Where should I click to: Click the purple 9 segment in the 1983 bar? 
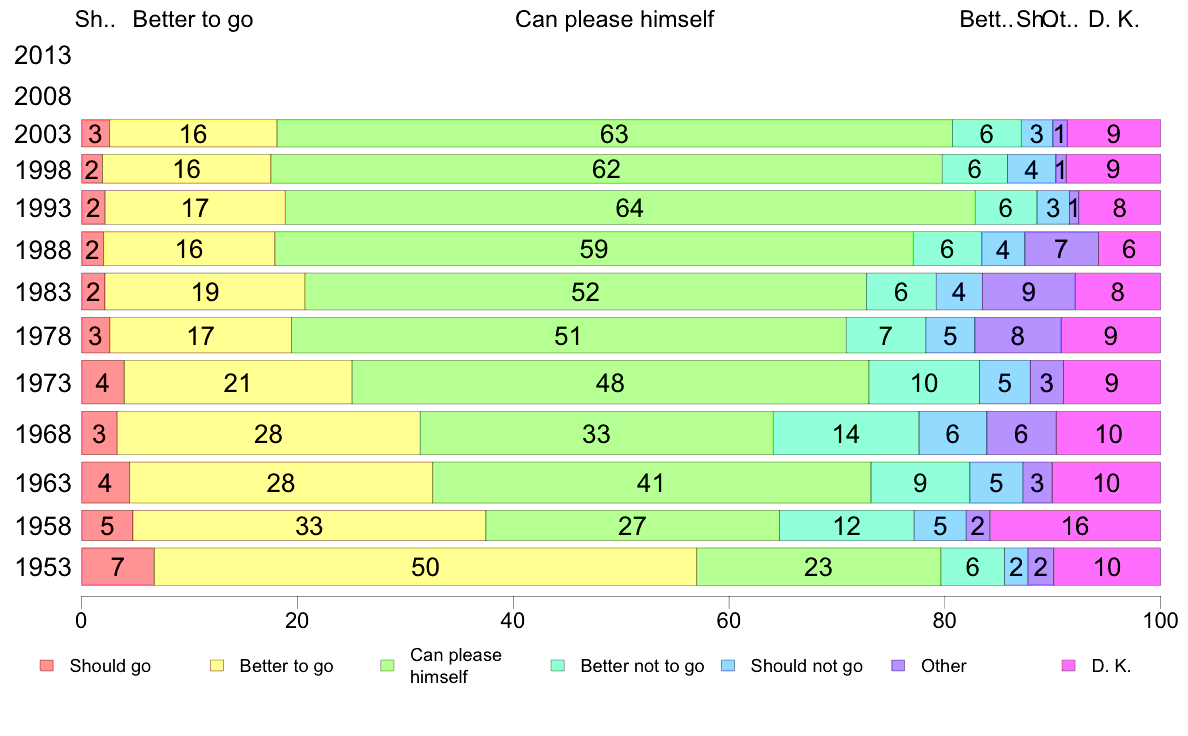coord(1028,292)
